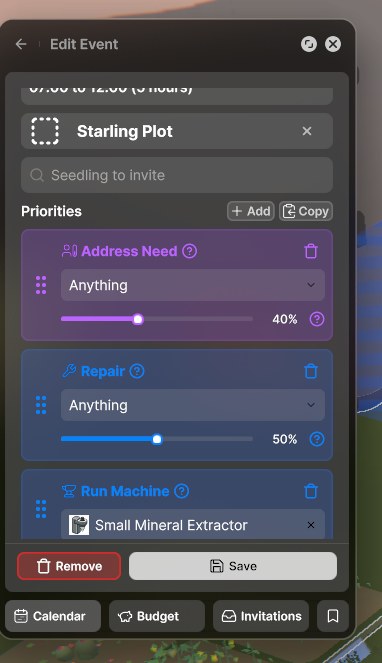Save the event

click(233, 566)
